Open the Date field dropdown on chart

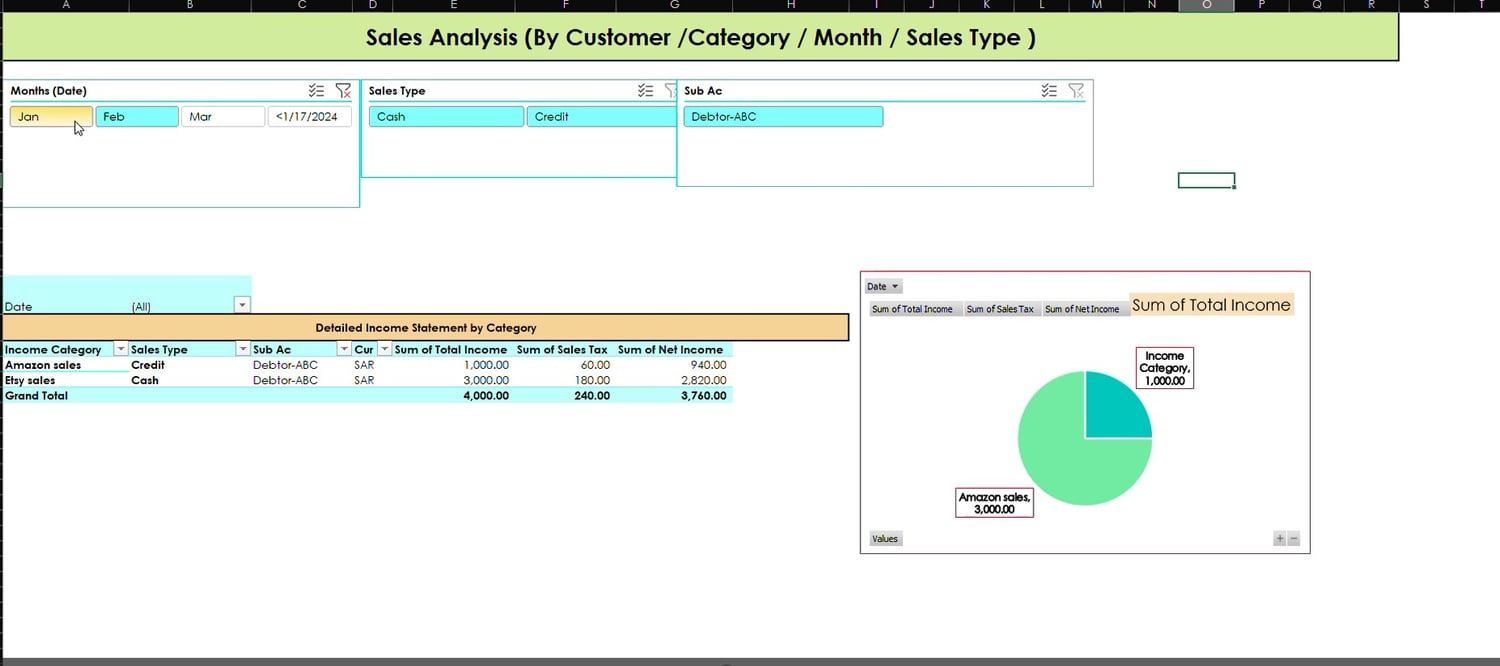[x=883, y=287]
